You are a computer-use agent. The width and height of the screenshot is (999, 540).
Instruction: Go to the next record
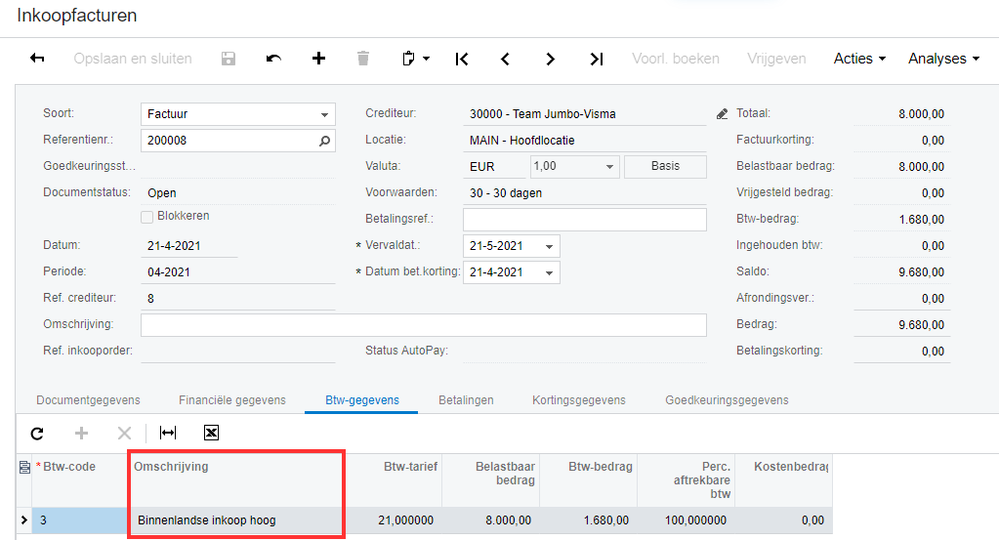point(550,59)
